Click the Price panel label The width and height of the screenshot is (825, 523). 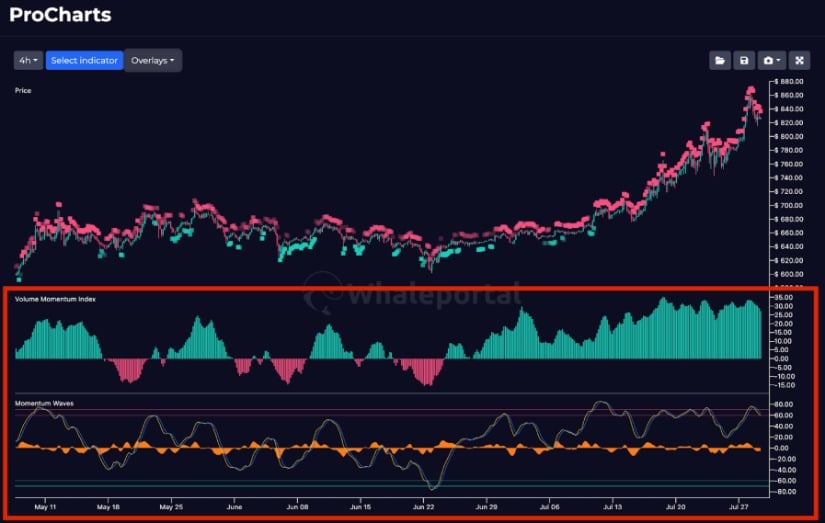tap(23, 90)
